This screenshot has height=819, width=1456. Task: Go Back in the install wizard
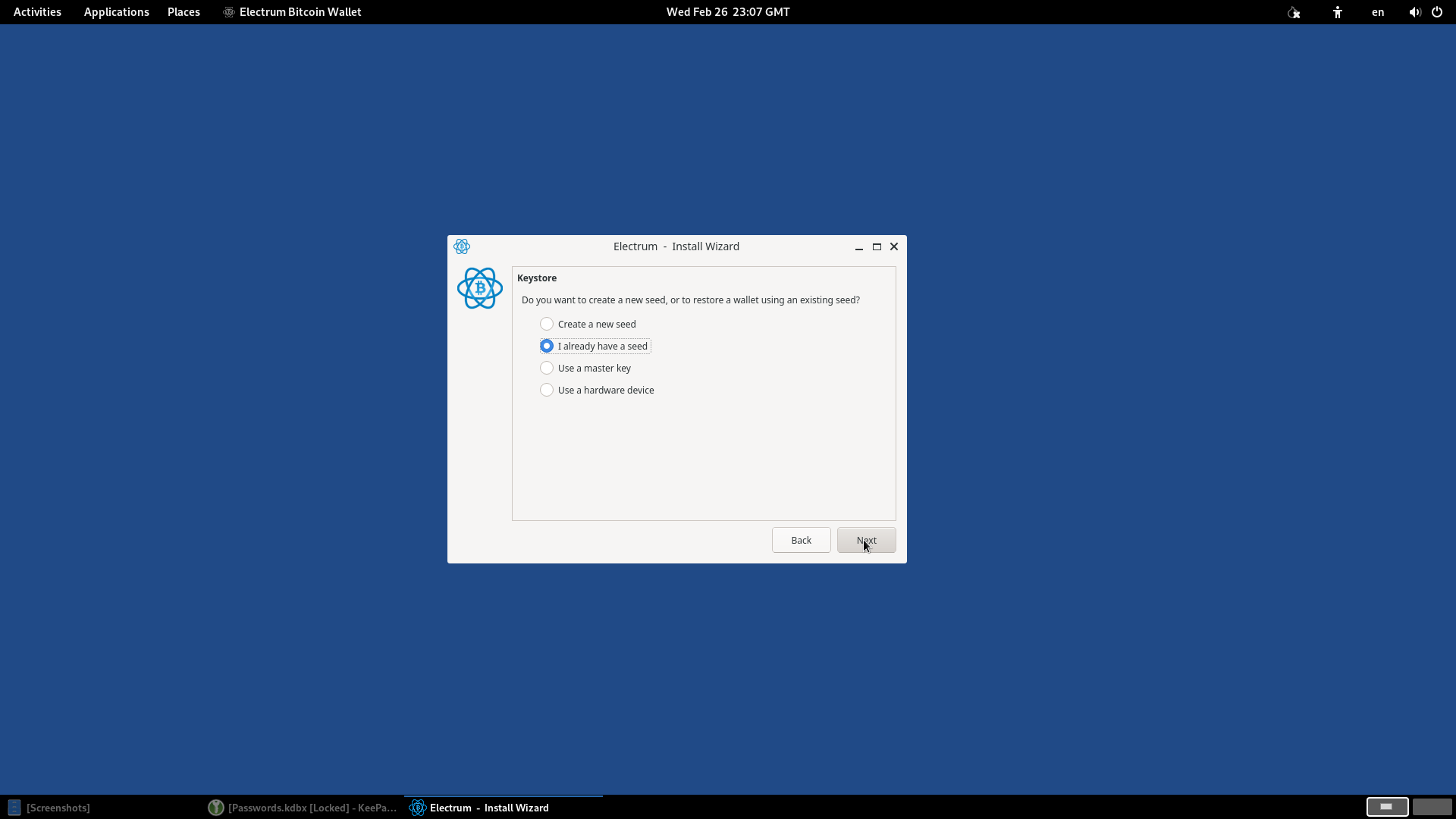[801, 540]
